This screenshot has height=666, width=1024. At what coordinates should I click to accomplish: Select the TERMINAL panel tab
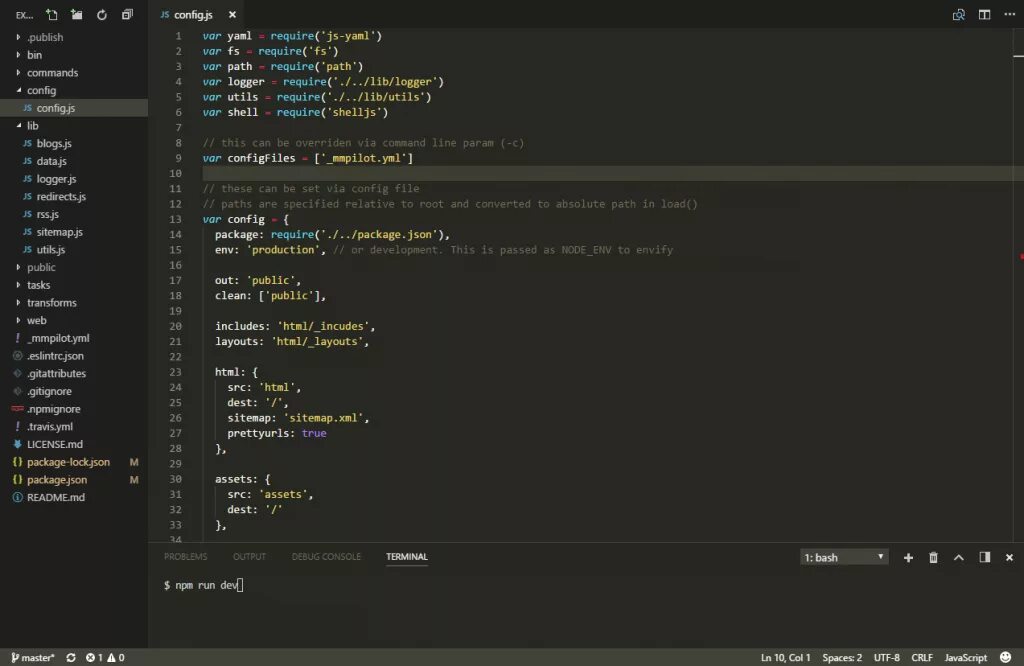(407, 556)
